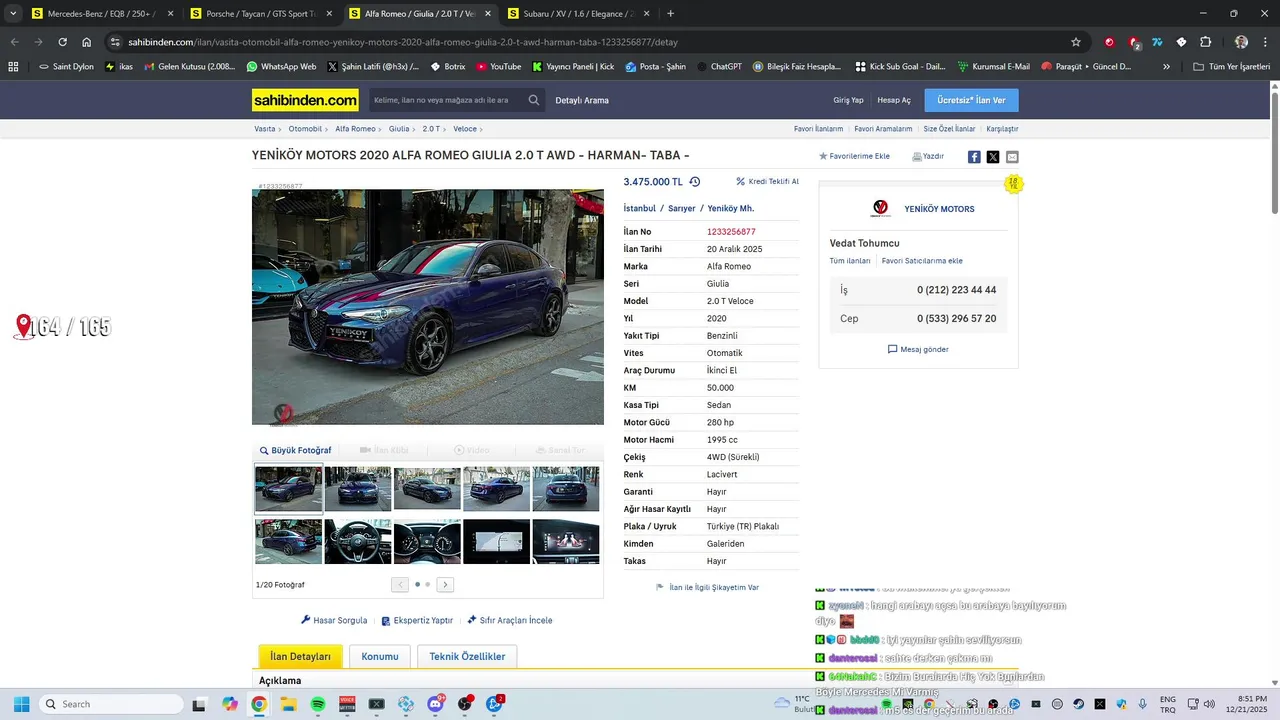
Task: Click browser home icon
Action: click(x=87, y=42)
